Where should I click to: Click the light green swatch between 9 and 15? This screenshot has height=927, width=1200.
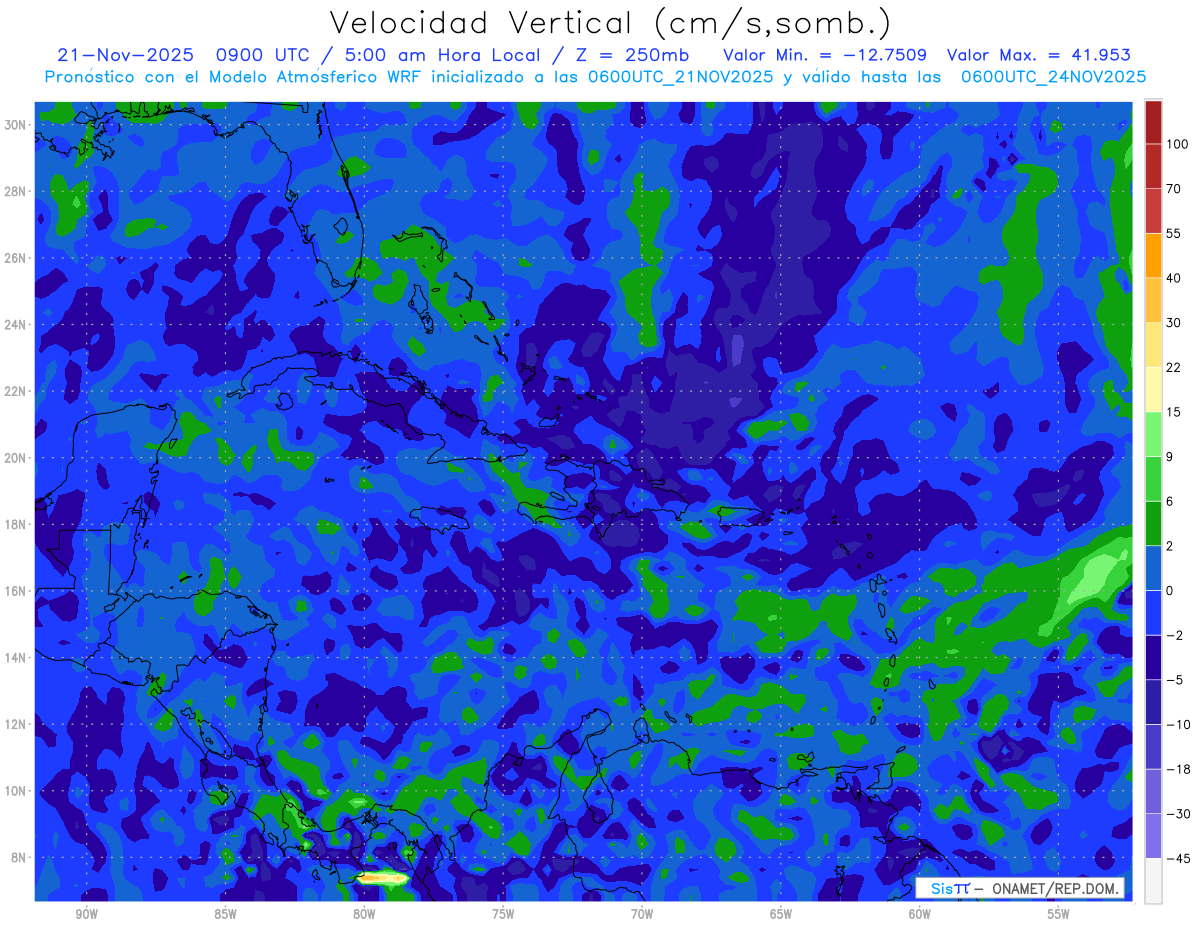pyautogui.click(x=1153, y=434)
